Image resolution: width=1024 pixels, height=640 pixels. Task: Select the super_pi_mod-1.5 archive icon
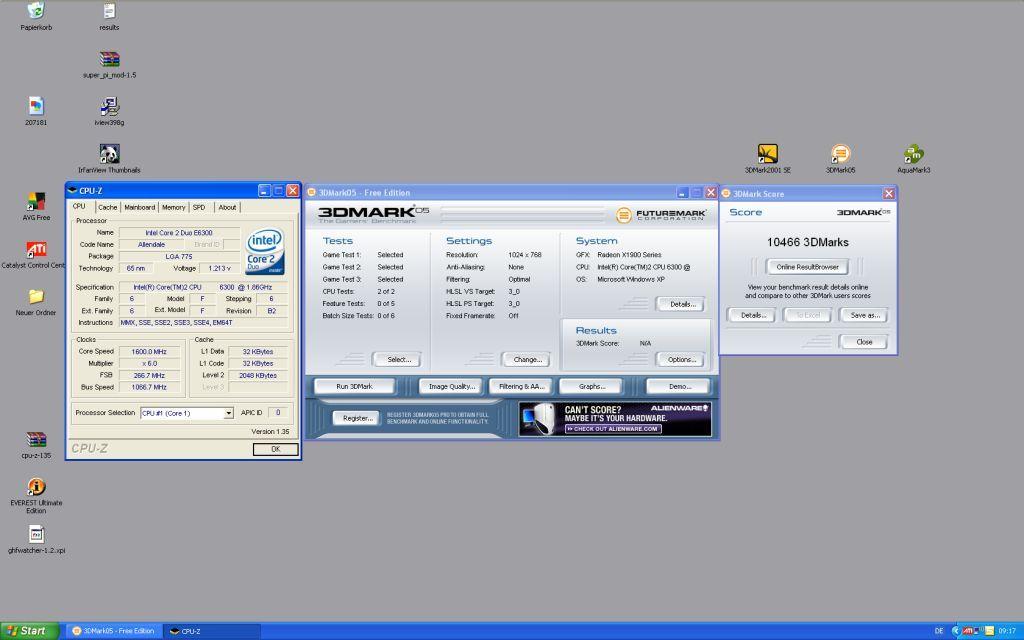(x=109, y=59)
